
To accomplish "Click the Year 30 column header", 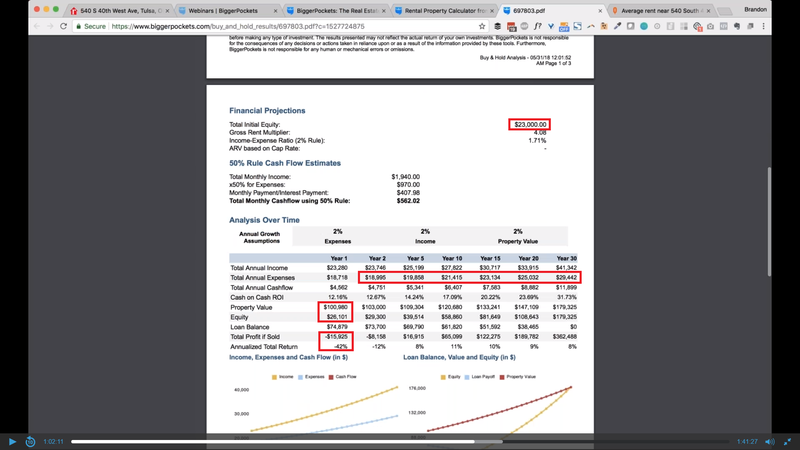I will (566, 258).
